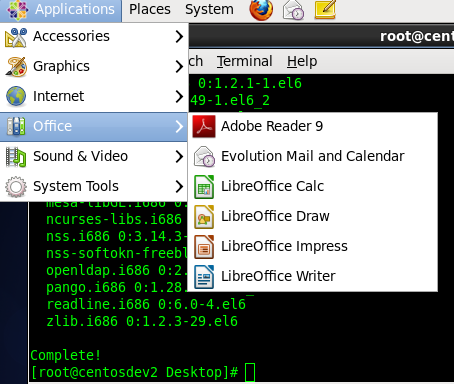This screenshot has width=454, height=384.
Task: Open the Terminal menu in terminal window
Action: coord(245,61)
